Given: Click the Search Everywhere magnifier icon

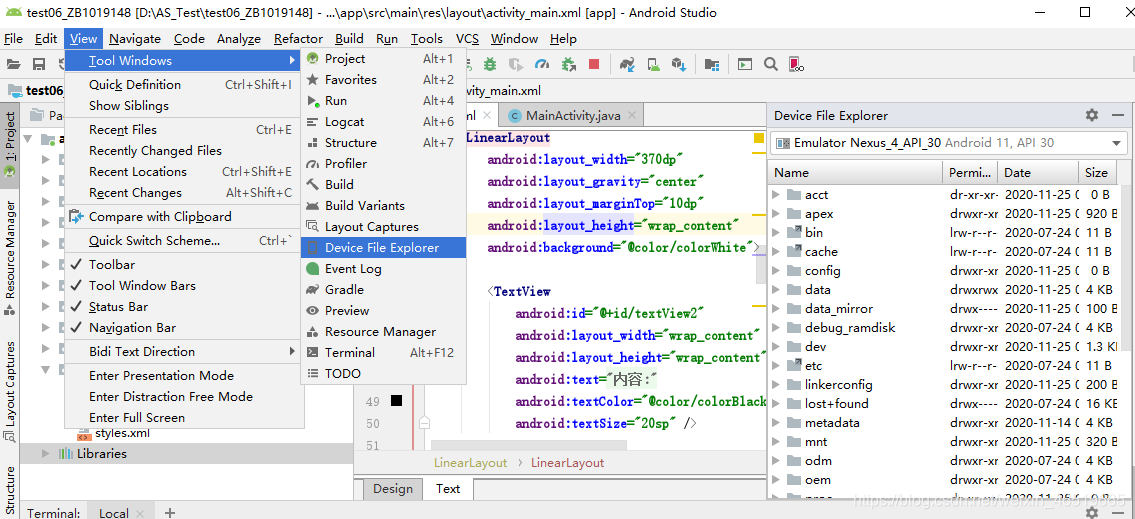Looking at the screenshot, I should [771, 64].
